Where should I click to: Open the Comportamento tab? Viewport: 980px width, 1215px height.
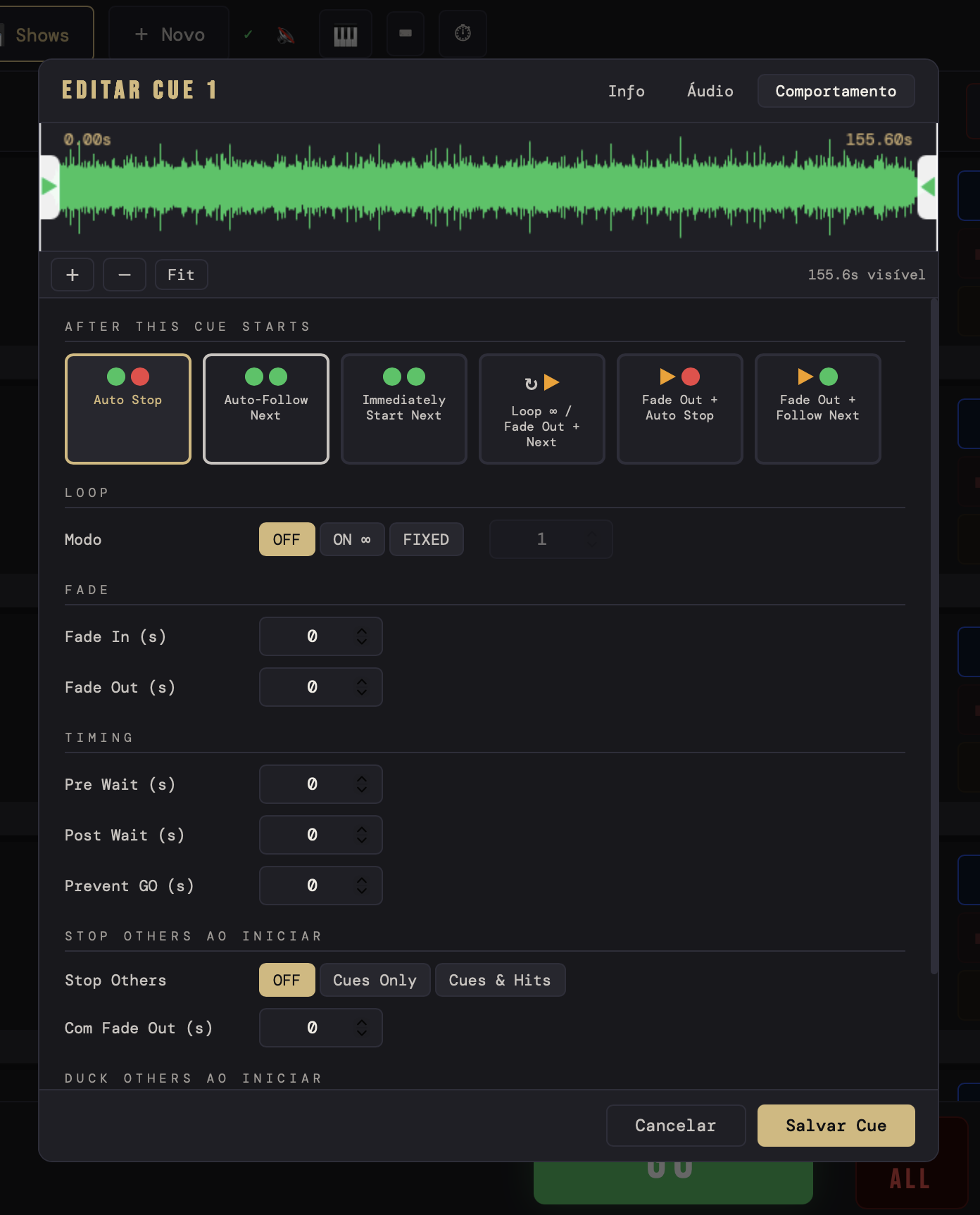(x=836, y=91)
